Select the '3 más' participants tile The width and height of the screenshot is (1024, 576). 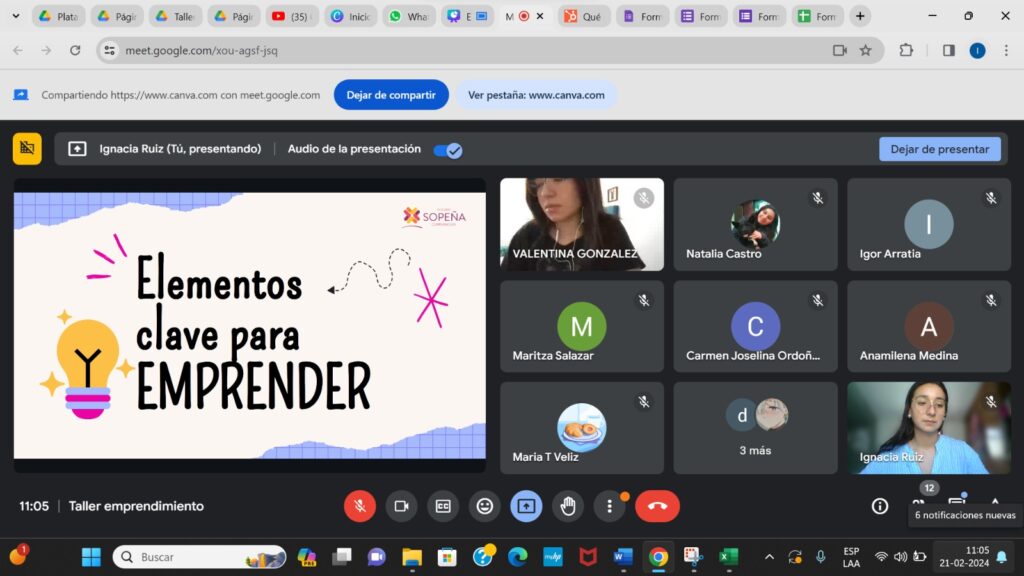click(x=755, y=427)
